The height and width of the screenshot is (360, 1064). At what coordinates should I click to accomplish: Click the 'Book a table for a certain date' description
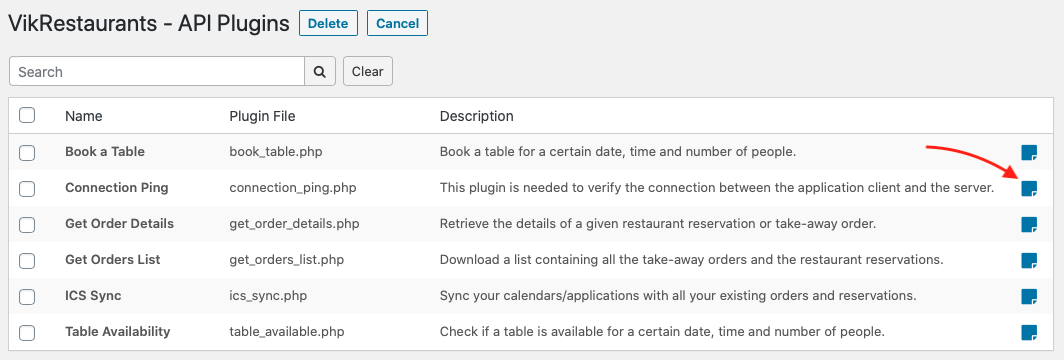point(618,152)
